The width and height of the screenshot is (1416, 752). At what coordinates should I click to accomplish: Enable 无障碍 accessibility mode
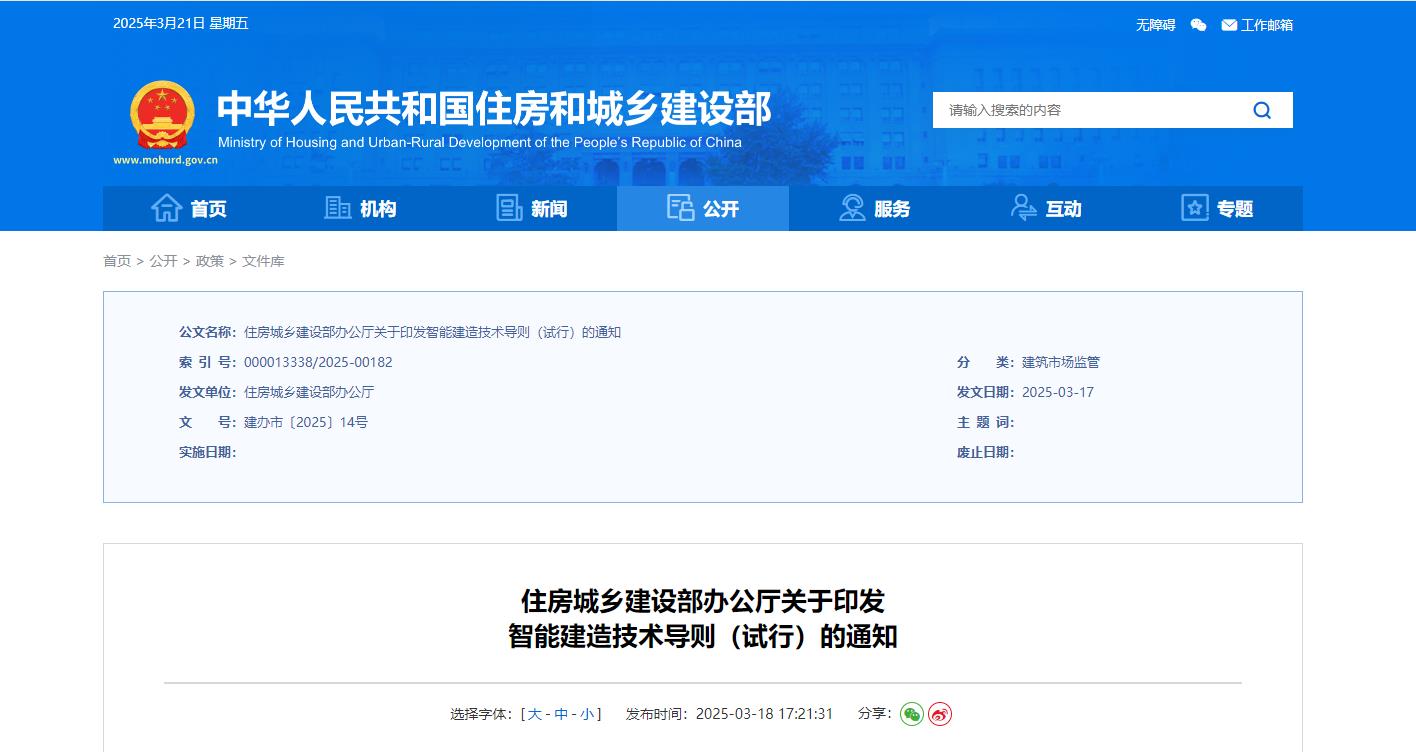(1155, 25)
